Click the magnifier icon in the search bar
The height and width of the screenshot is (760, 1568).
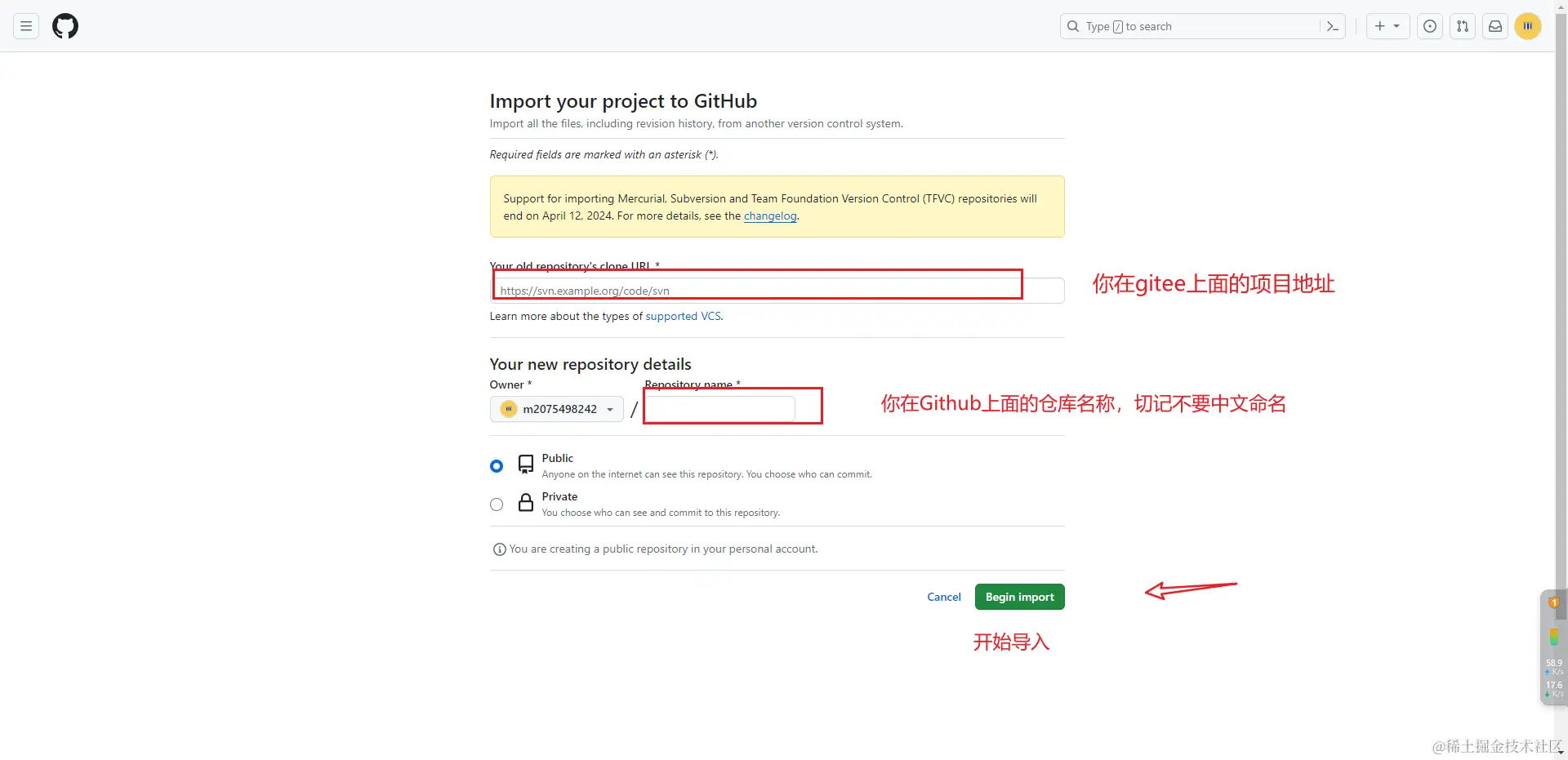pyautogui.click(x=1073, y=26)
